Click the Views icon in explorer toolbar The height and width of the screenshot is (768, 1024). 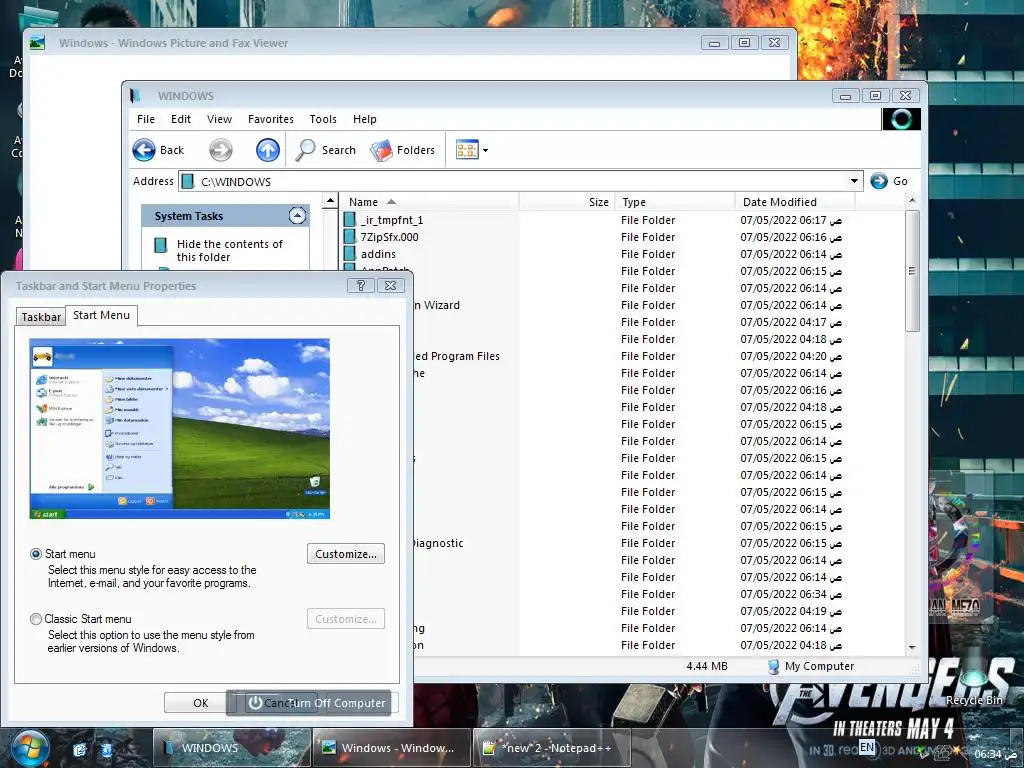tap(467, 150)
